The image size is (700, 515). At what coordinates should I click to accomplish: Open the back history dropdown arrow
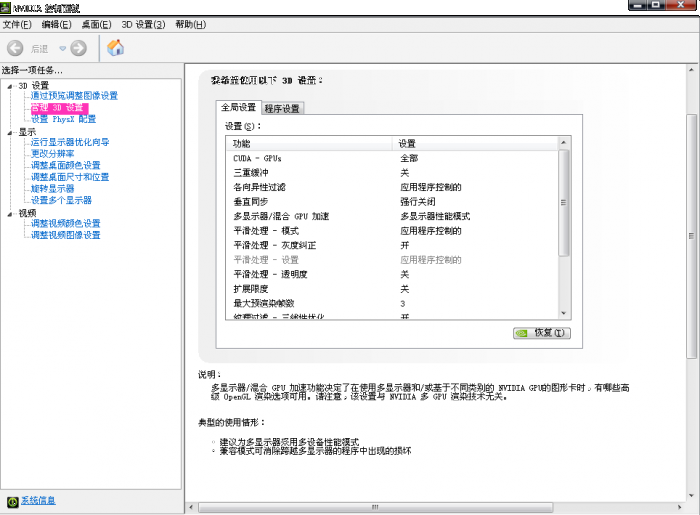(x=62, y=48)
